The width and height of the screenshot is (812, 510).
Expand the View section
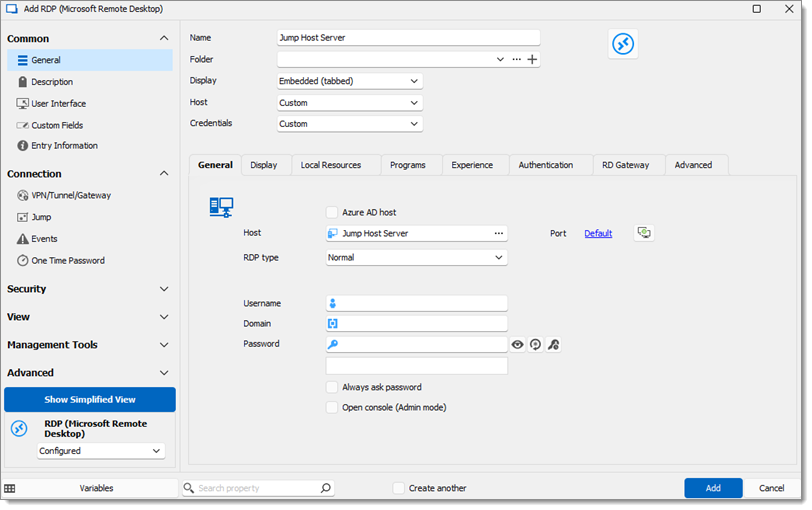[x=164, y=317]
